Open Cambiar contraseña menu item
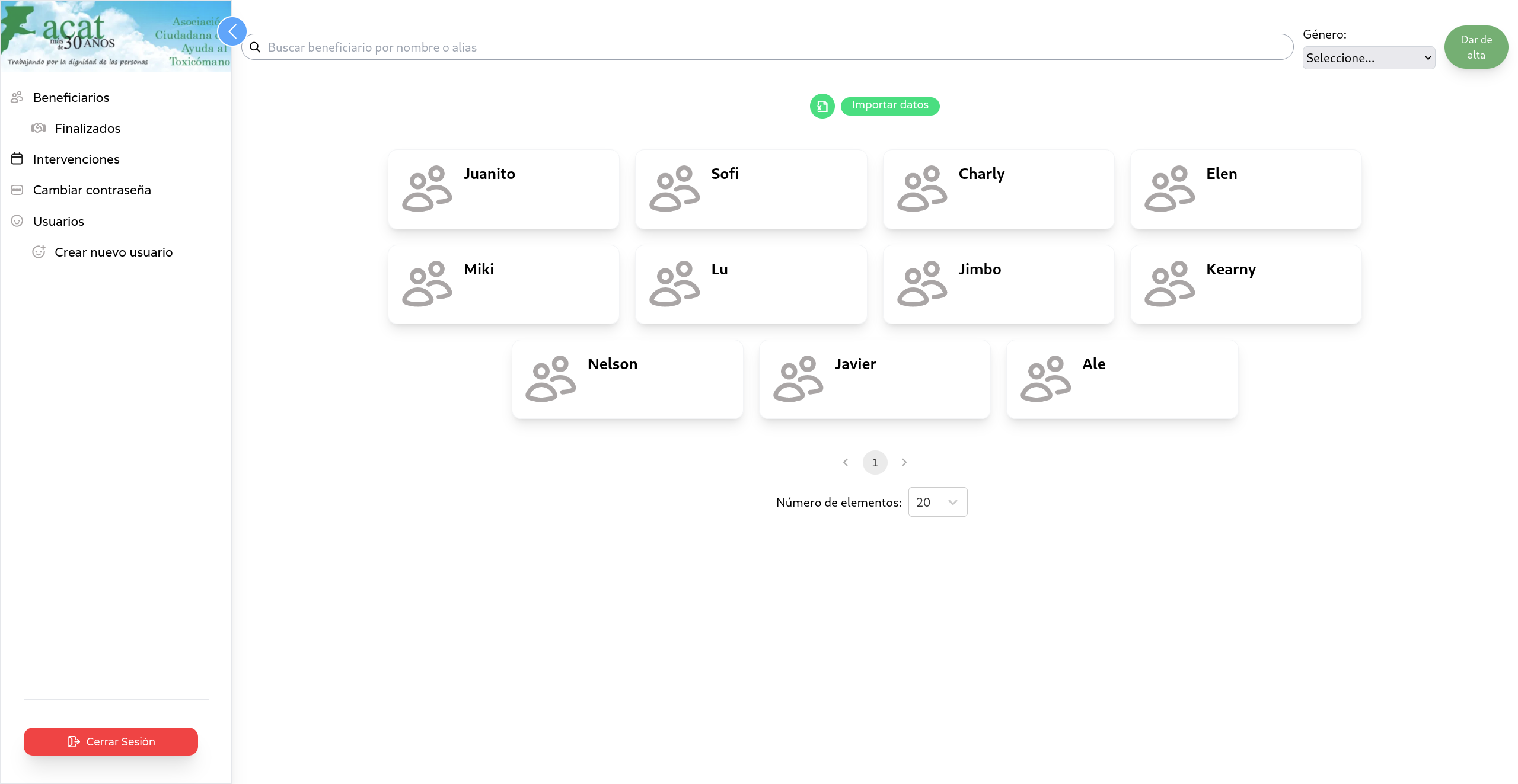Viewport: 1518px width, 784px height. pos(92,190)
